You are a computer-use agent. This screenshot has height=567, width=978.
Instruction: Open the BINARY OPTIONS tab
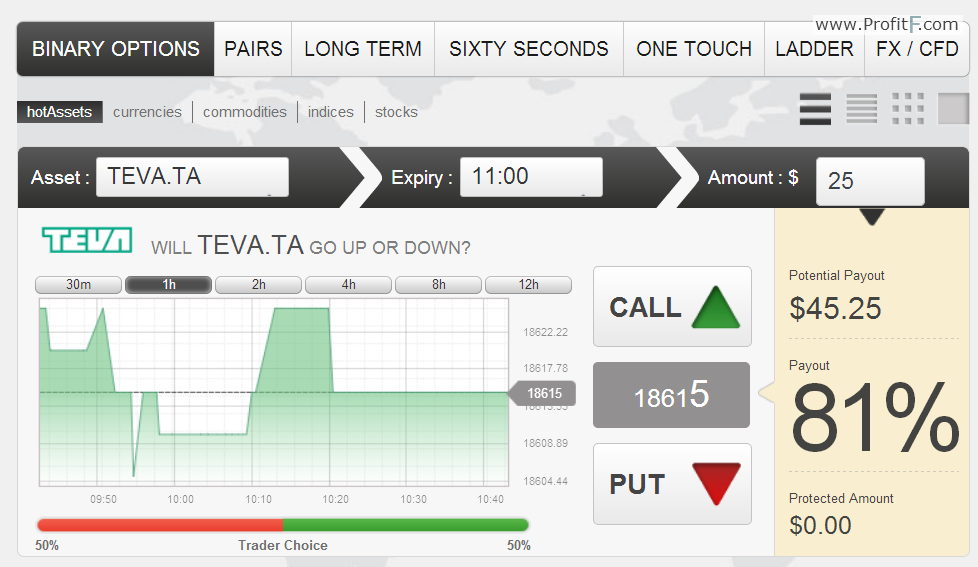116,49
